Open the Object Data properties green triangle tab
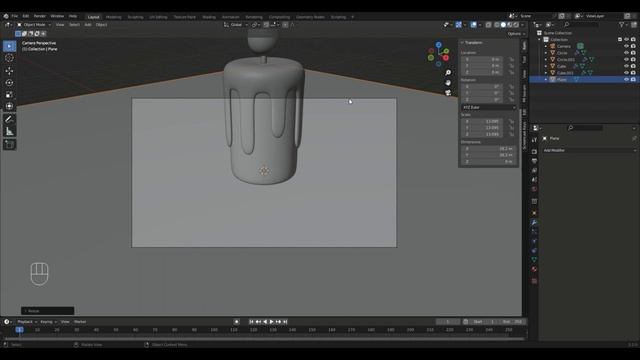This screenshot has width=640, height=360. point(534,260)
